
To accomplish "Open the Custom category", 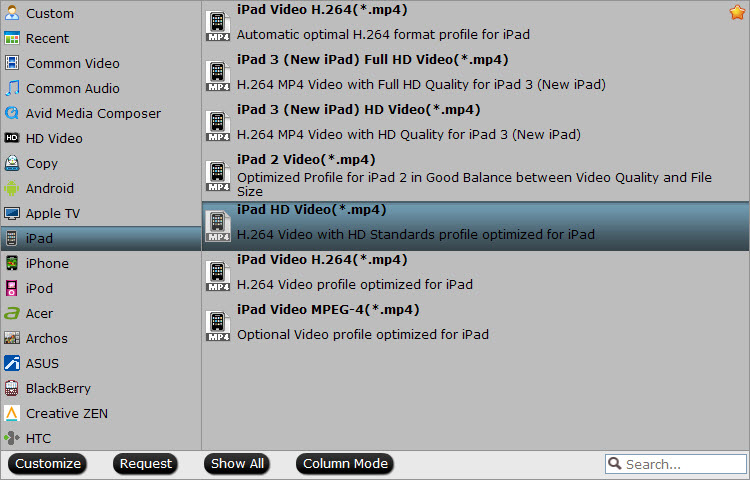I will pos(101,13).
